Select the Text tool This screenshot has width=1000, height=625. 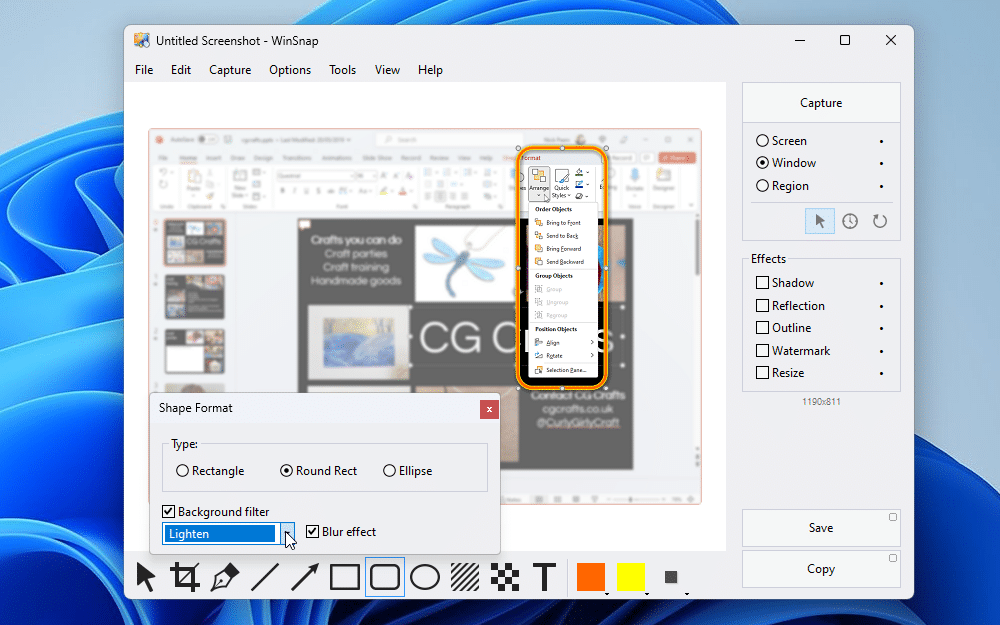tap(544, 577)
